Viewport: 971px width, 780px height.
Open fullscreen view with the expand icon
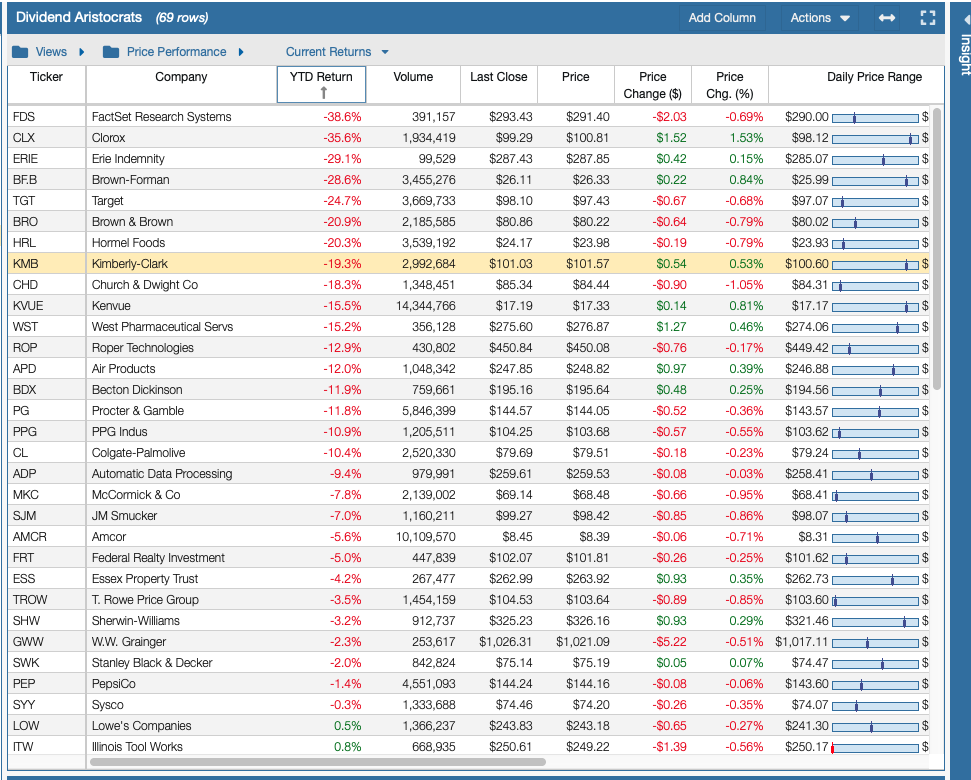point(927,17)
